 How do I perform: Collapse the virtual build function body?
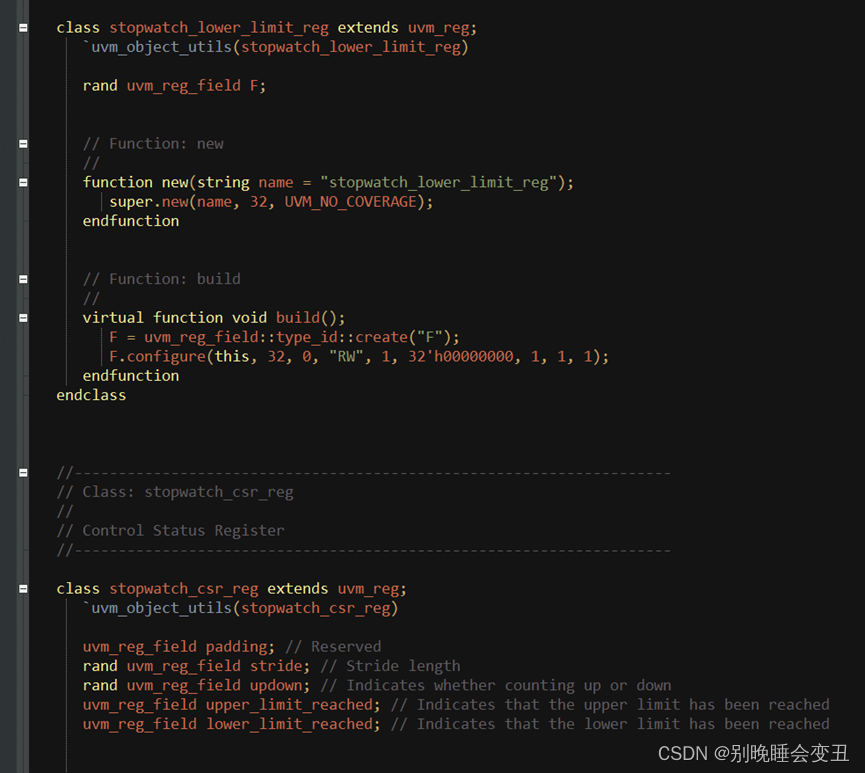(22, 317)
